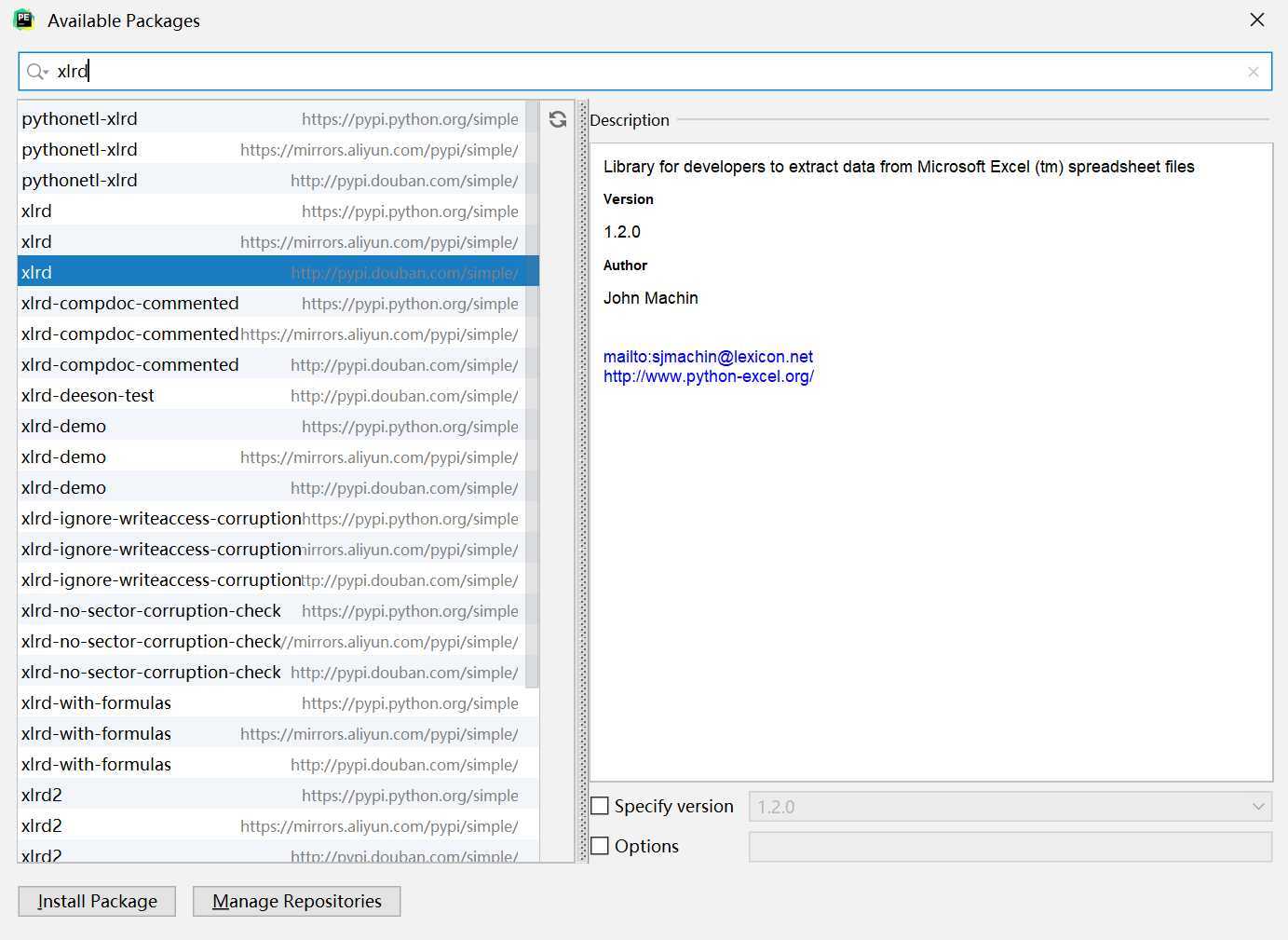Click the Options text input field
Image resolution: width=1288 pixels, height=940 pixels.
pyautogui.click(x=1010, y=847)
